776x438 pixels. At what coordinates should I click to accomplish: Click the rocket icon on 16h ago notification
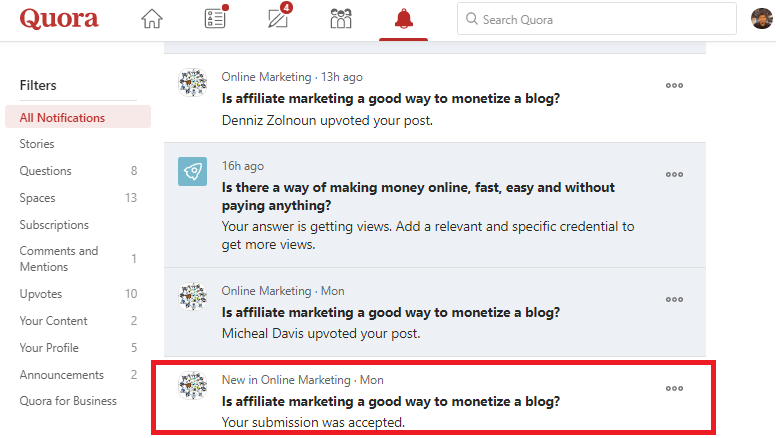(193, 171)
